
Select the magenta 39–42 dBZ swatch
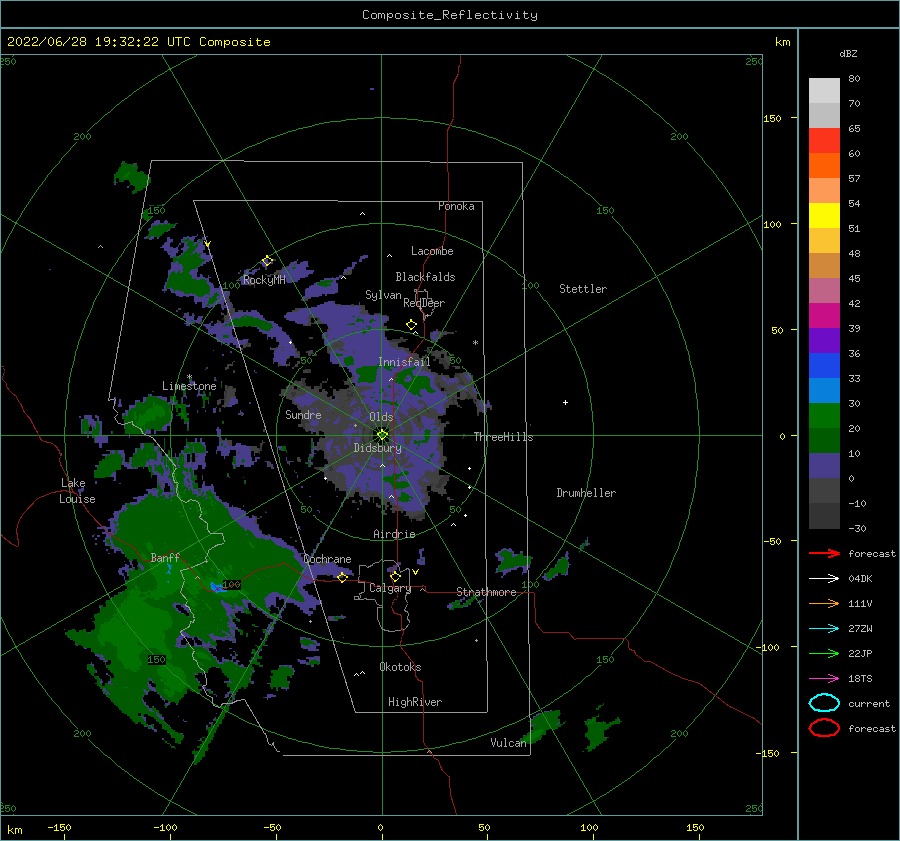pos(824,316)
